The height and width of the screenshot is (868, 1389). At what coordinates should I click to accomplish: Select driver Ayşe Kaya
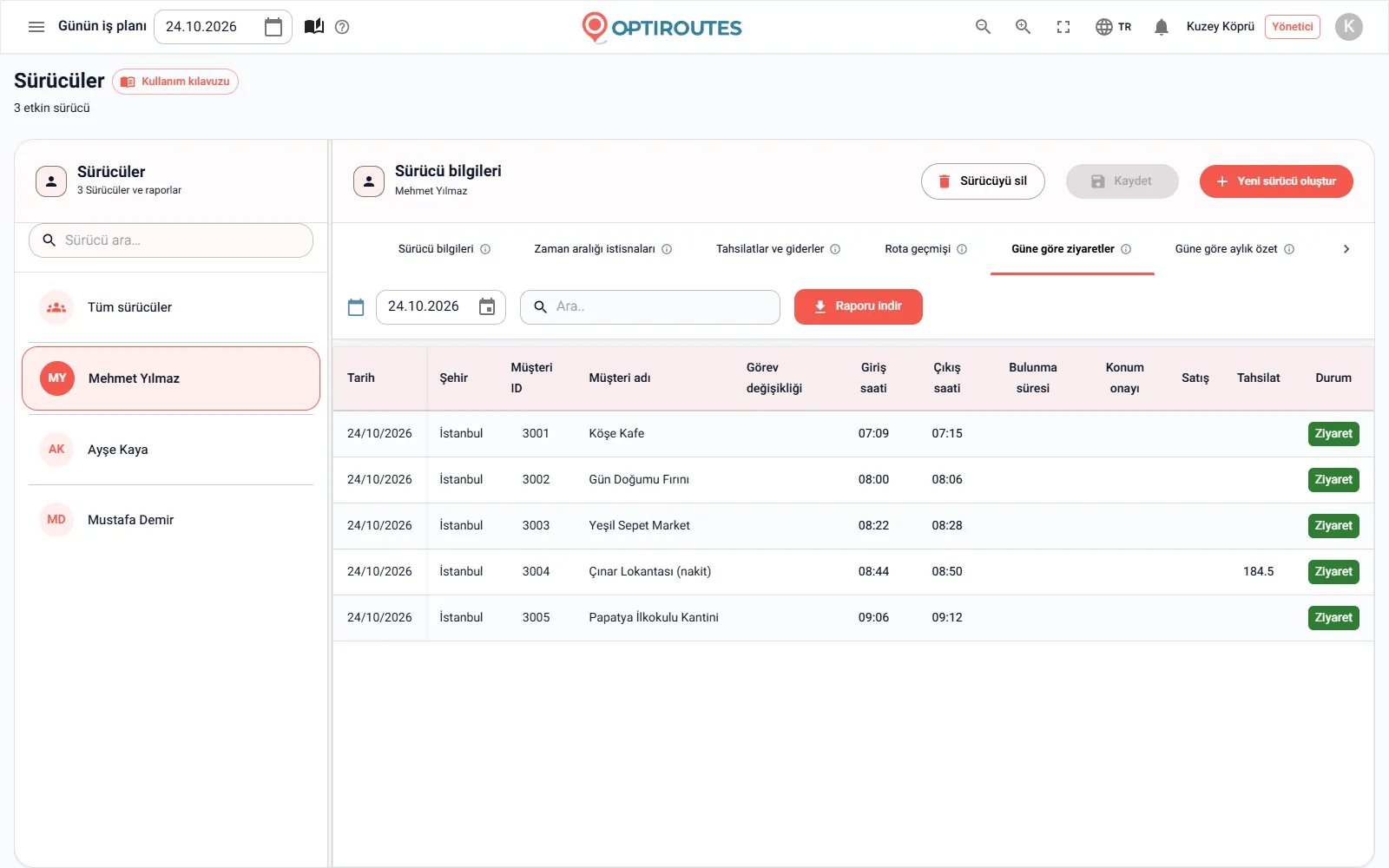[x=171, y=450]
